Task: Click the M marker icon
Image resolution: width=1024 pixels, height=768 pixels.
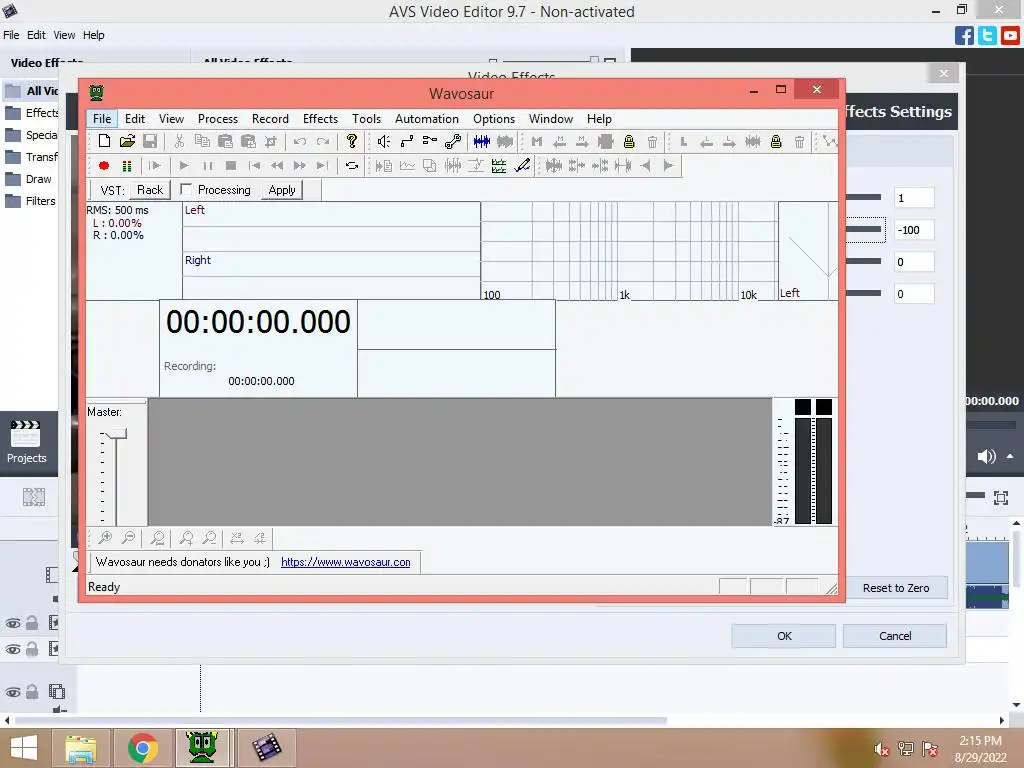Action: 537,141
